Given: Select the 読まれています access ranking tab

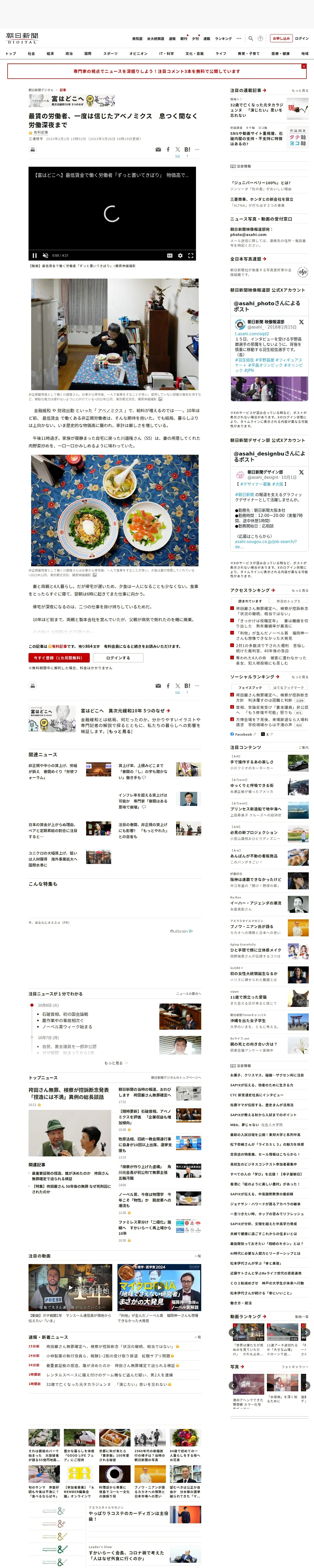Looking at the screenshot, I should click(x=250, y=601).
